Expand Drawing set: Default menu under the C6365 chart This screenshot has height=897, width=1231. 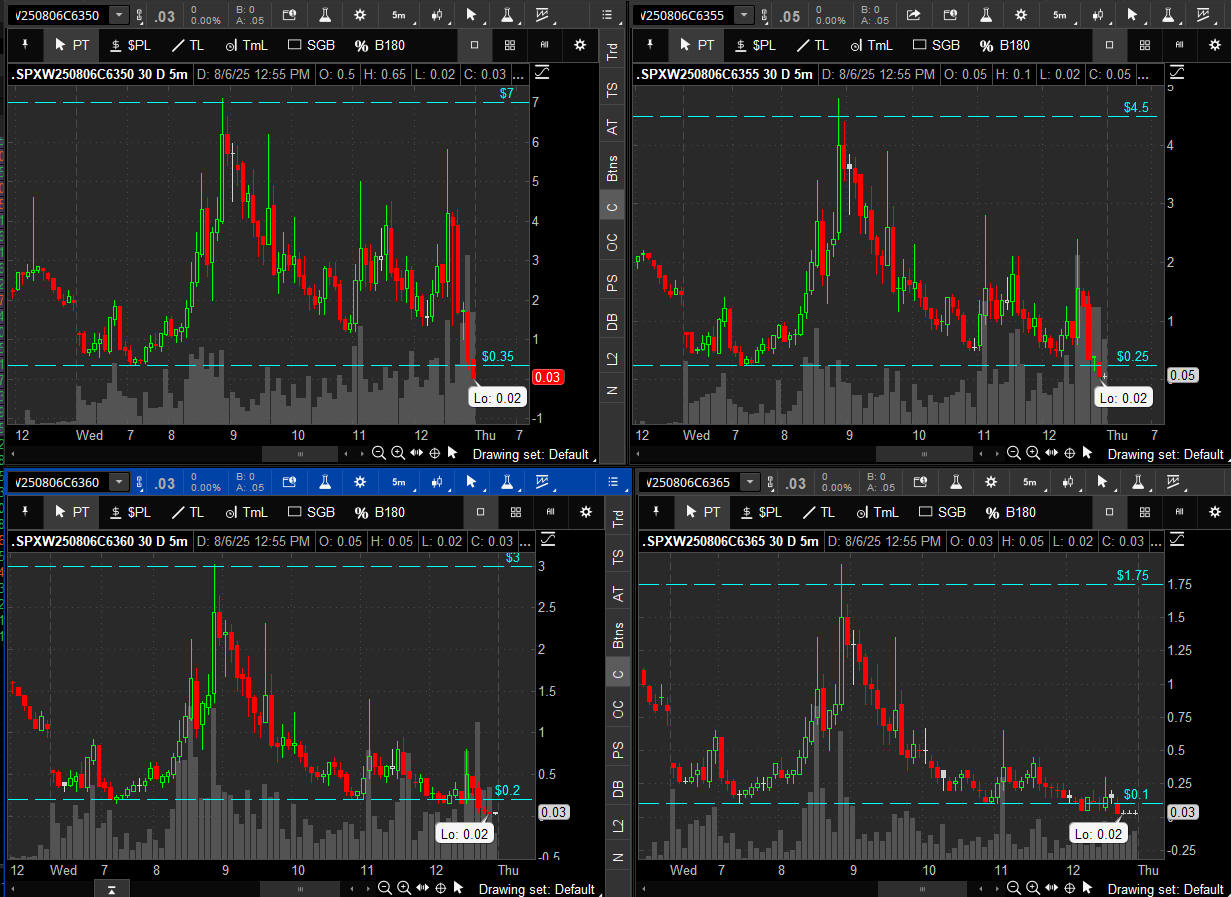(x=1164, y=889)
